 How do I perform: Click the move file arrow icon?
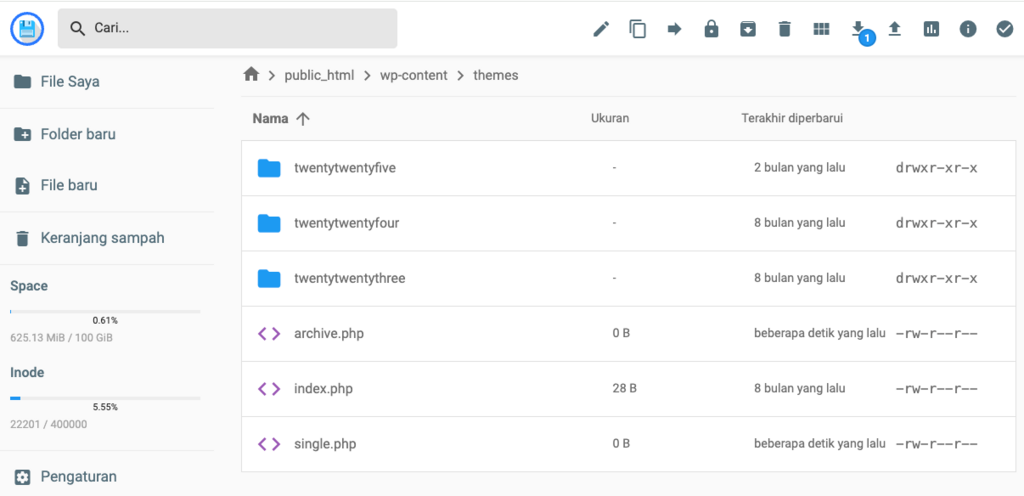click(x=675, y=29)
